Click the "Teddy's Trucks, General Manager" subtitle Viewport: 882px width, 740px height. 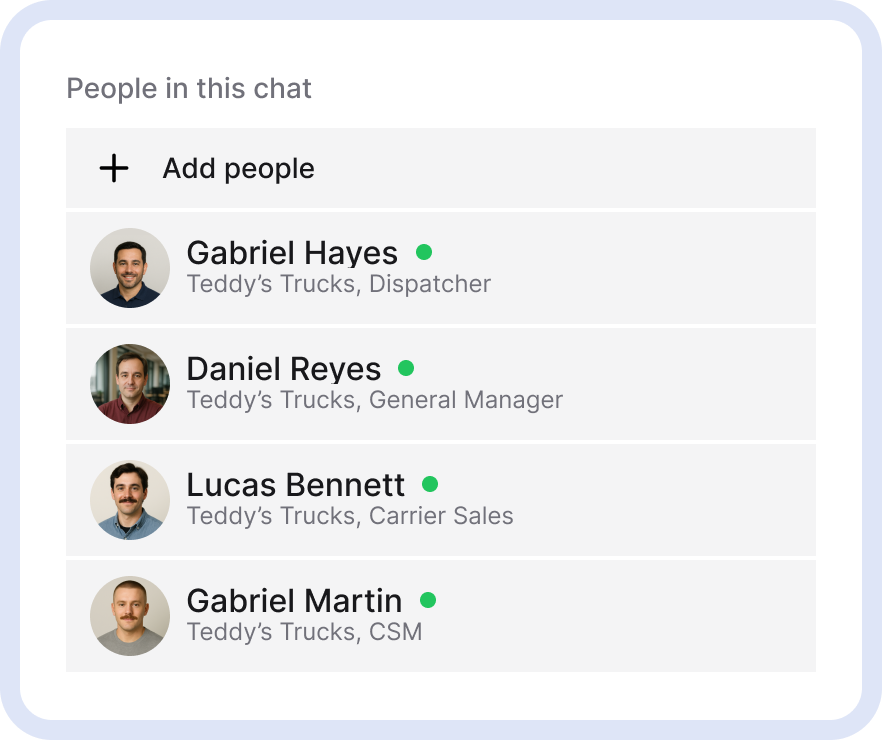pos(375,400)
